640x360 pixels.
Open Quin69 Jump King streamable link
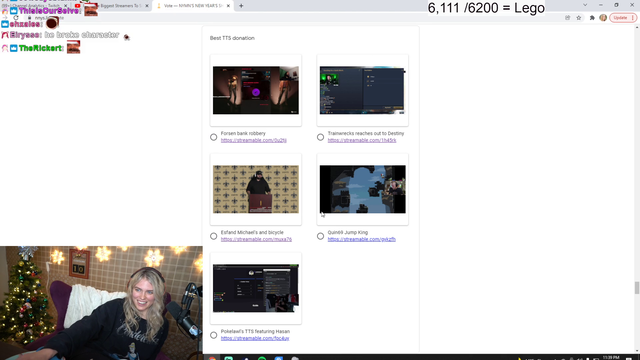click(361, 240)
